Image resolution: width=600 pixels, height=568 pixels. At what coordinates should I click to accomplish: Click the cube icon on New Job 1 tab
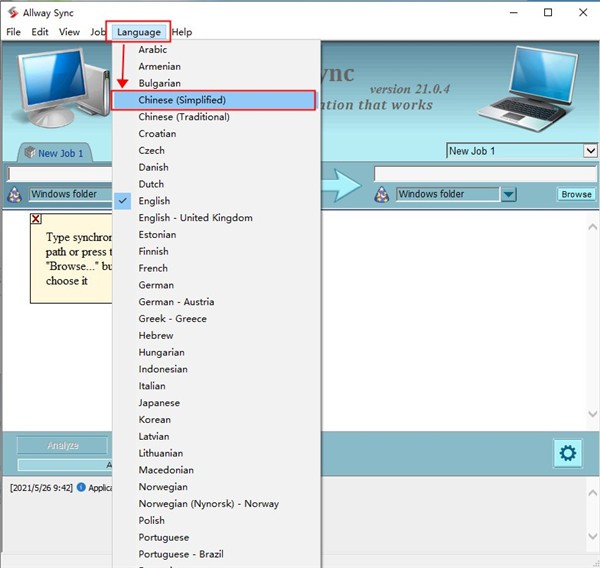pos(29,153)
